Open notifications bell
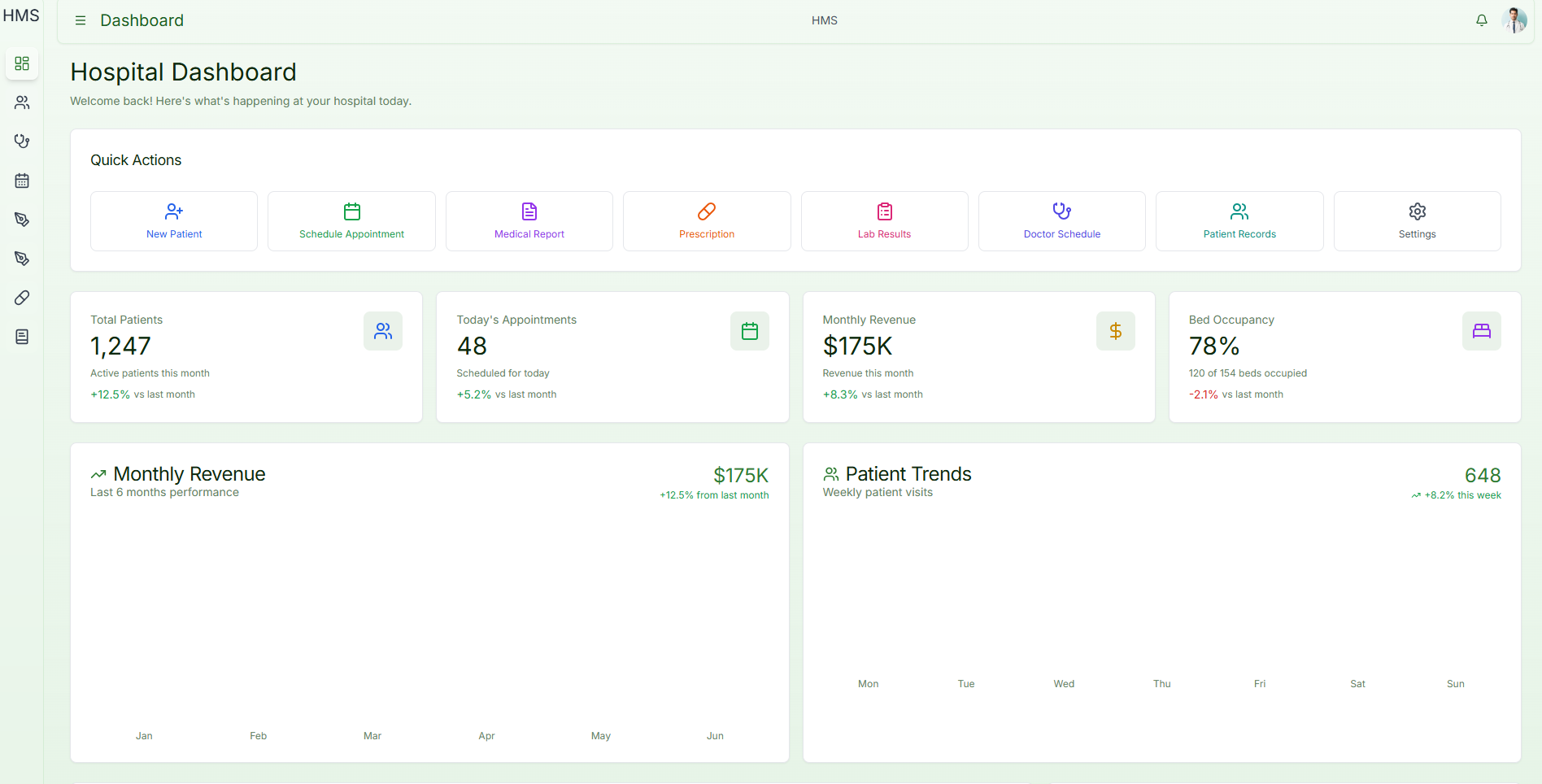 [x=1482, y=20]
